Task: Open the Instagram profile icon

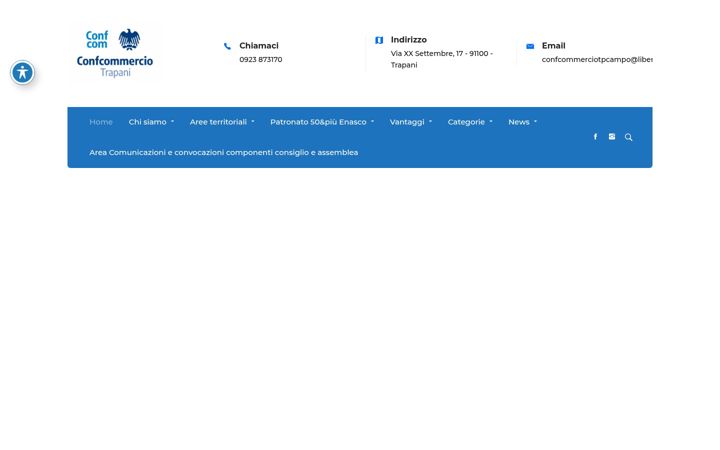Action: click(612, 137)
